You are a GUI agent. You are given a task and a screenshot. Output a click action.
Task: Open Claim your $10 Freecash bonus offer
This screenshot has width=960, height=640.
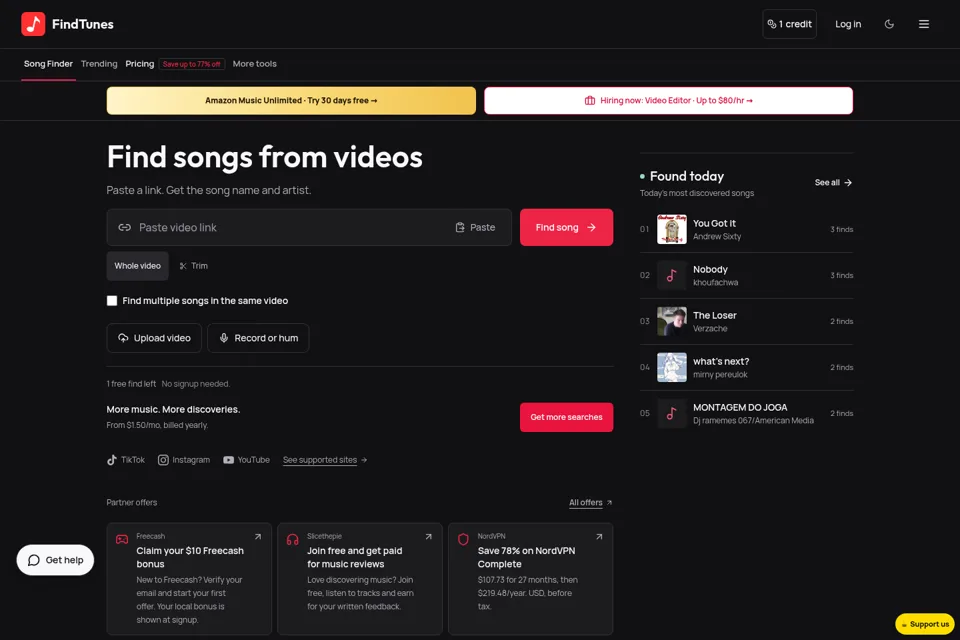pyautogui.click(x=189, y=579)
